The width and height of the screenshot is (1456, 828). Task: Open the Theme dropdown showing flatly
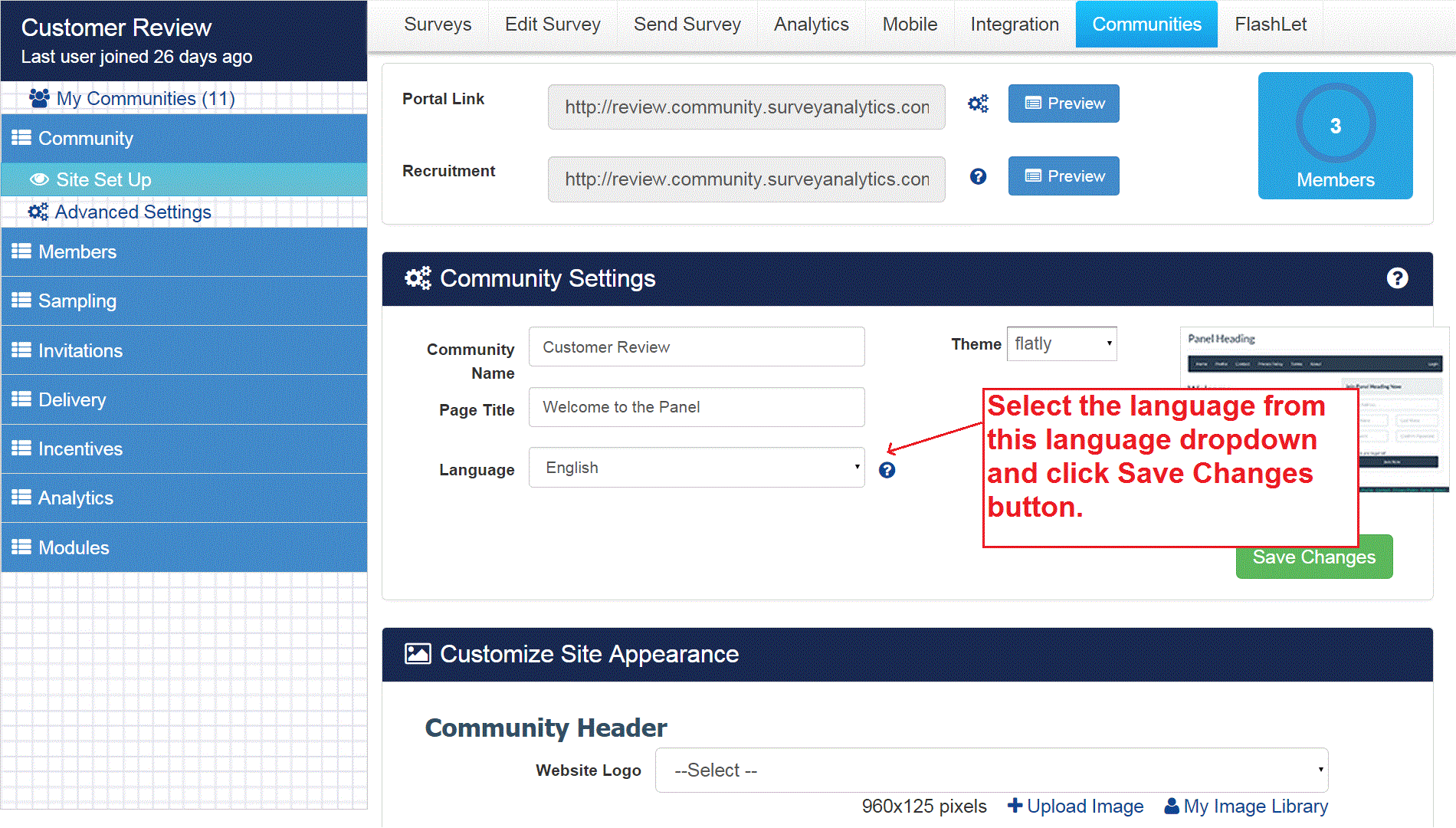pos(1061,343)
